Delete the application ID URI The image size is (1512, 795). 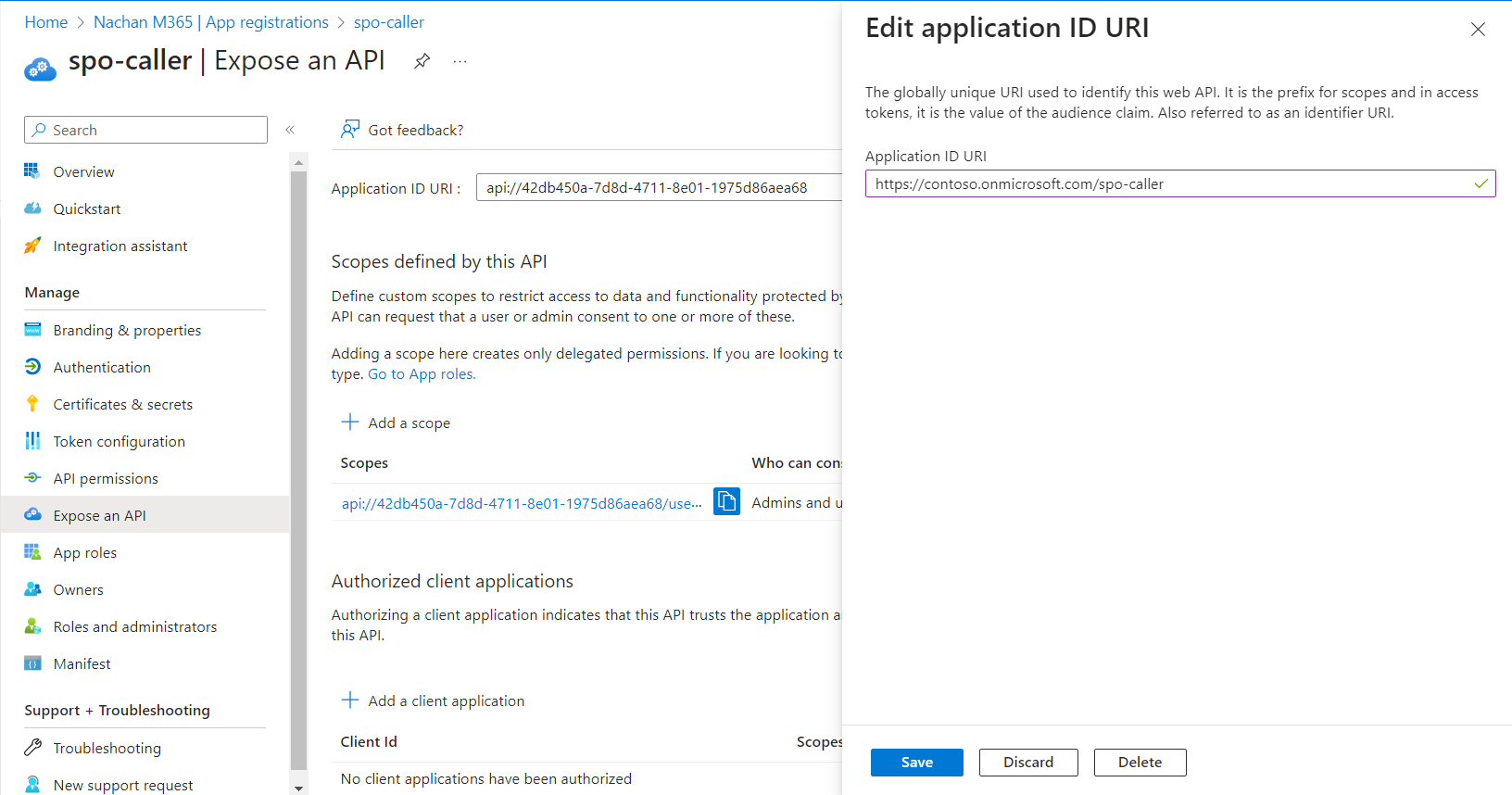pyautogui.click(x=1139, y=762)
